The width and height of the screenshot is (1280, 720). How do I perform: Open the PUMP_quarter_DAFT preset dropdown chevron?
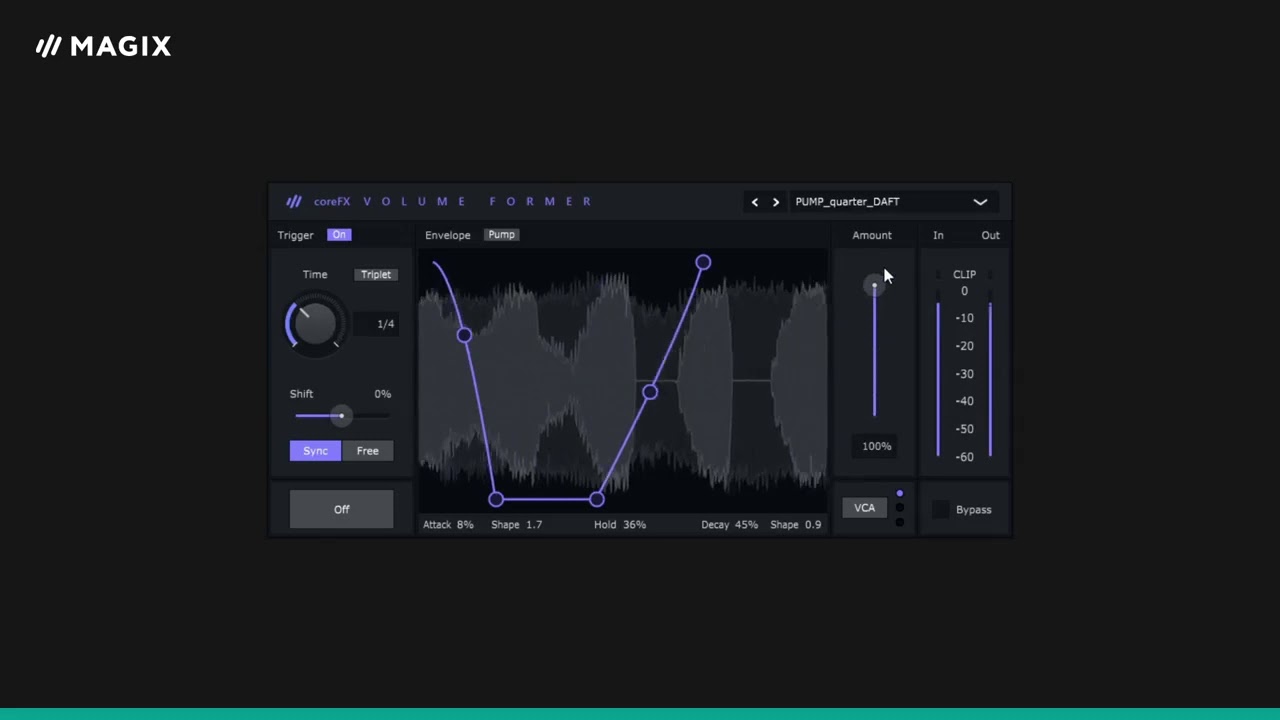click(x=980, y=202)
